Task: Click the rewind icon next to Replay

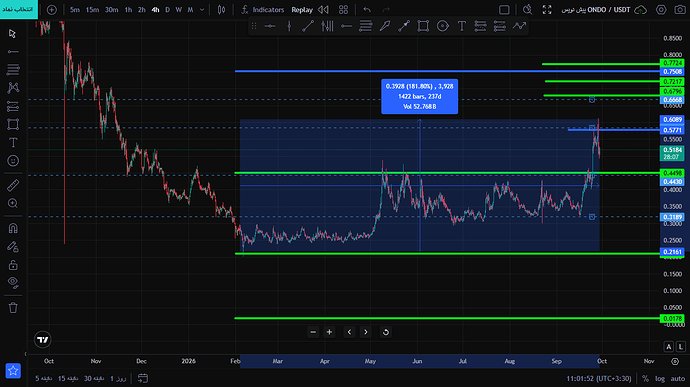Action: point(323,10)
